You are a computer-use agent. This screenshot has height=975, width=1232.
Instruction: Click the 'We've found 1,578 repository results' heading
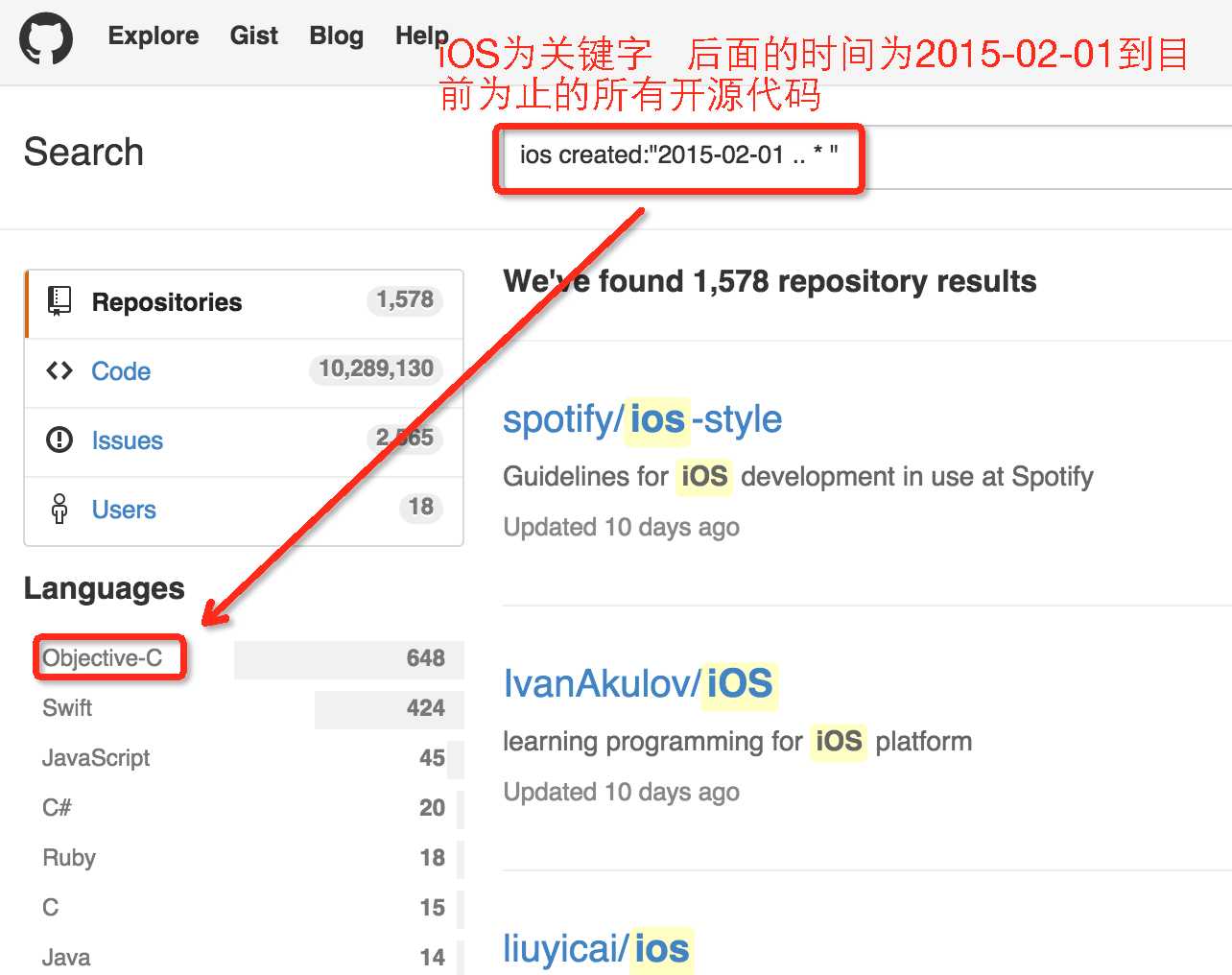770,281
